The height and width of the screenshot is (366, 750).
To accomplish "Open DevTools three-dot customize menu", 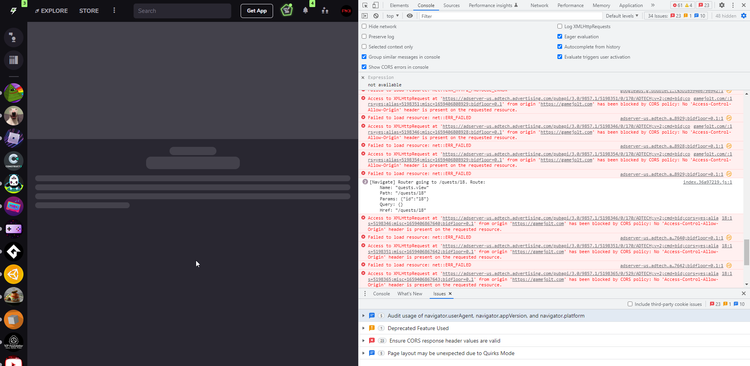I will coord(733,5).
